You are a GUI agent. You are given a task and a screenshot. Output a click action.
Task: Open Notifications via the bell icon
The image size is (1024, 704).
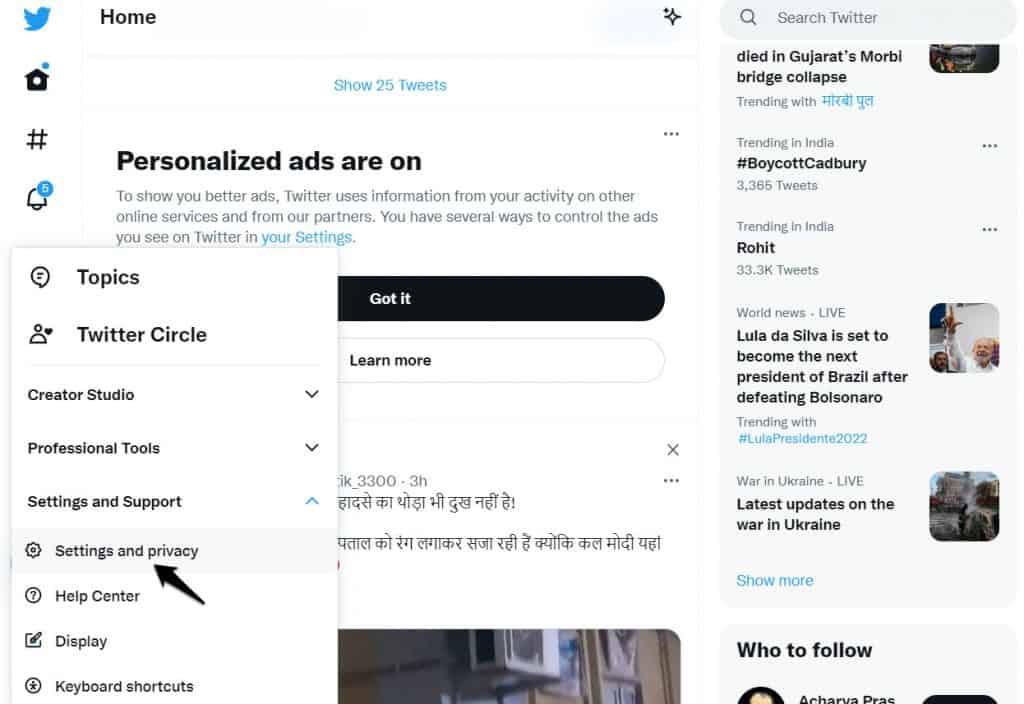click(x=37, y=200)
